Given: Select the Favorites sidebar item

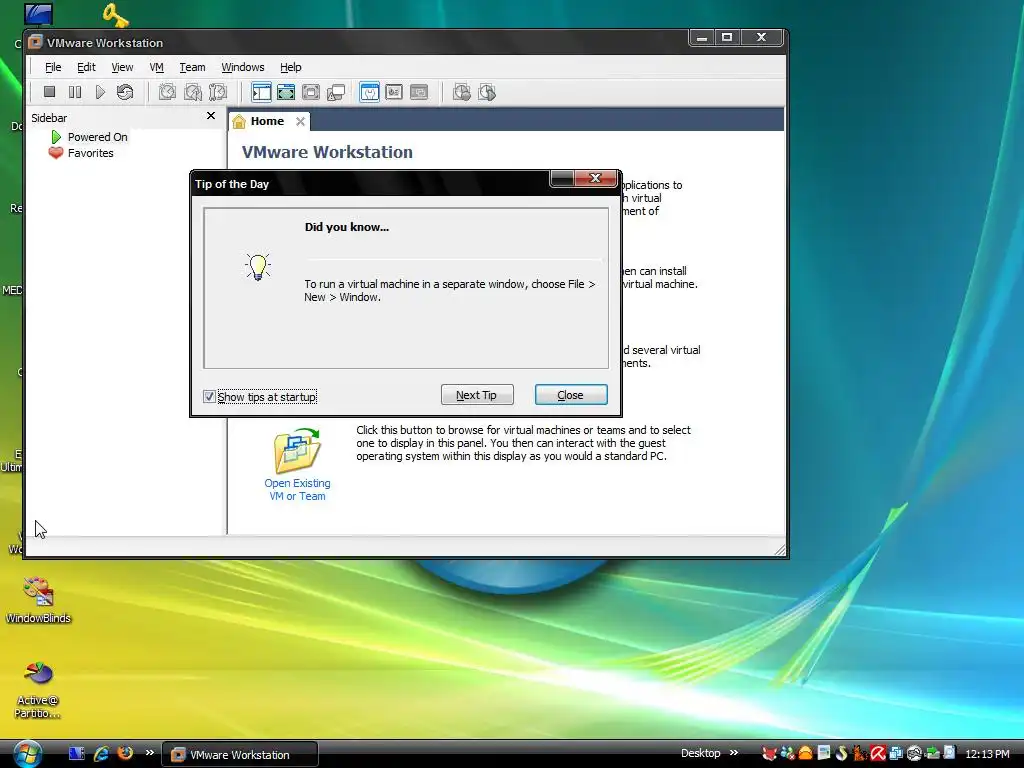Looking at the screenshot, I should 90,153.
